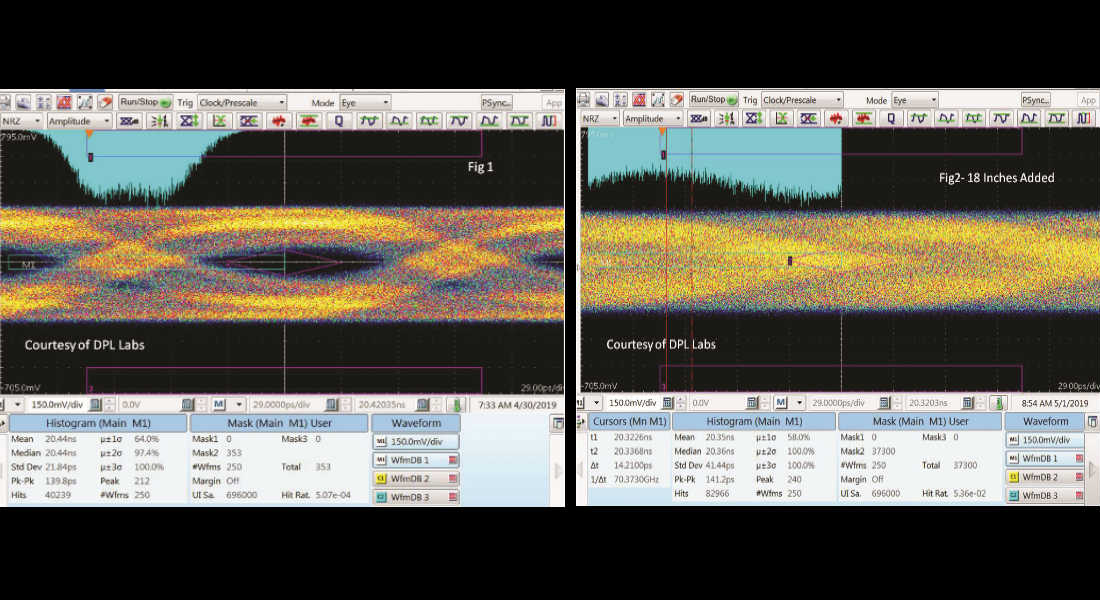Click the red and green noise icon in Fig 1
This screenshot has width=1100, height=600.
click(x=309, y=121)
